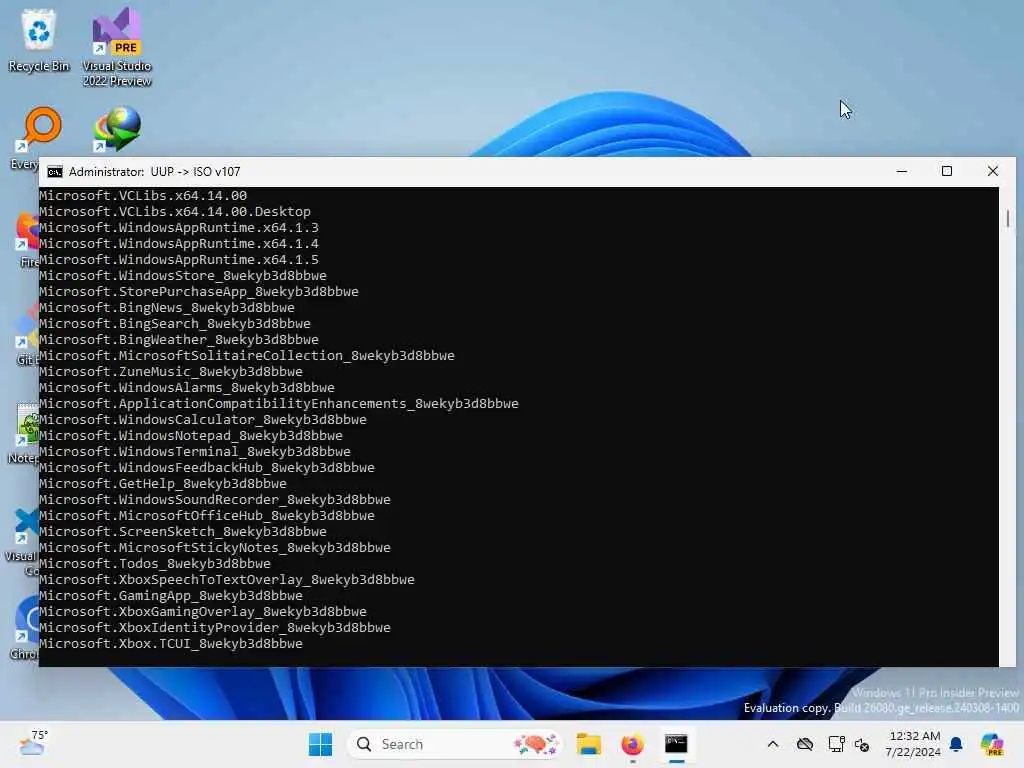Click the console vertical scrollbar thumb
The height and width of the screenshot is (768, 1024).
click(x=1008, y=218)
